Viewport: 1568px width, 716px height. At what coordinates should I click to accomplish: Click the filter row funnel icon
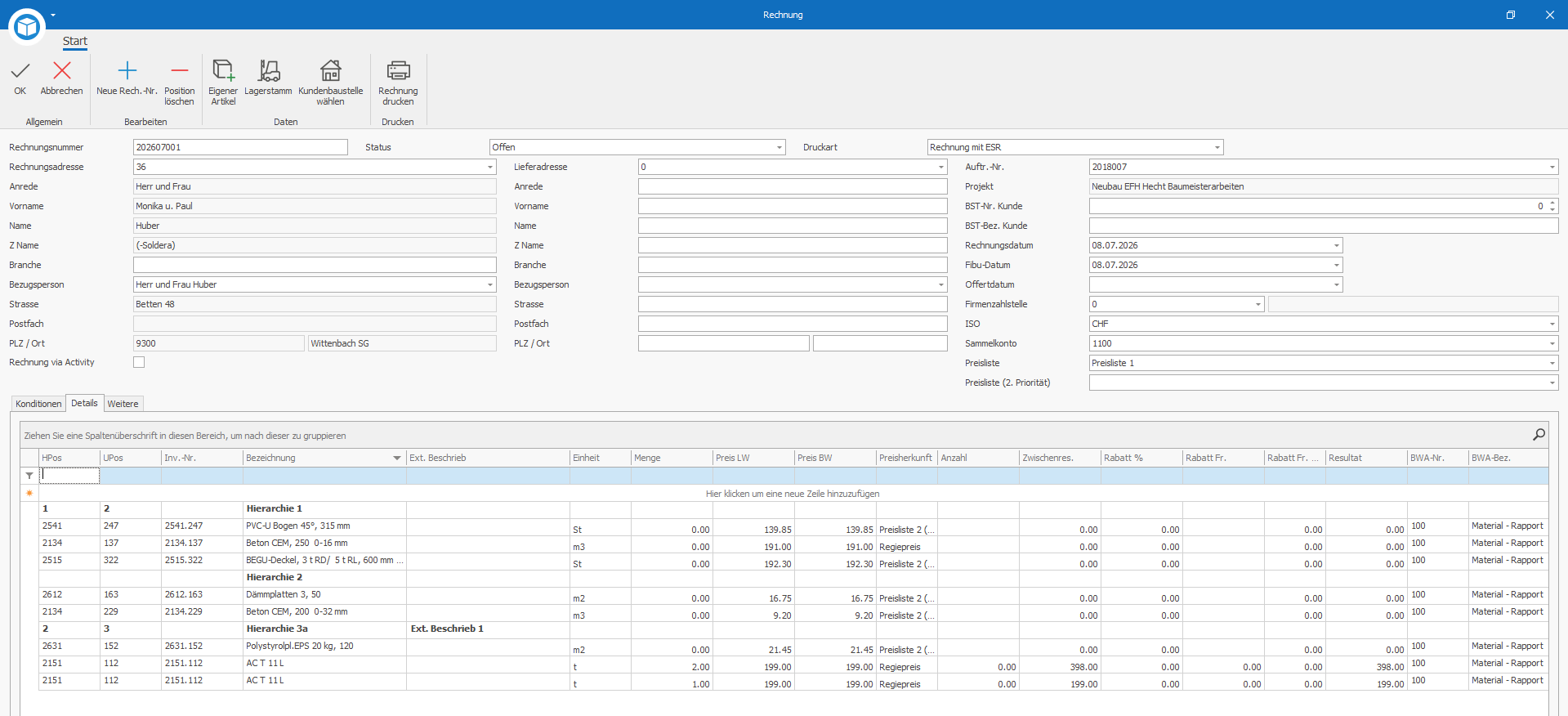click(29, 476)
